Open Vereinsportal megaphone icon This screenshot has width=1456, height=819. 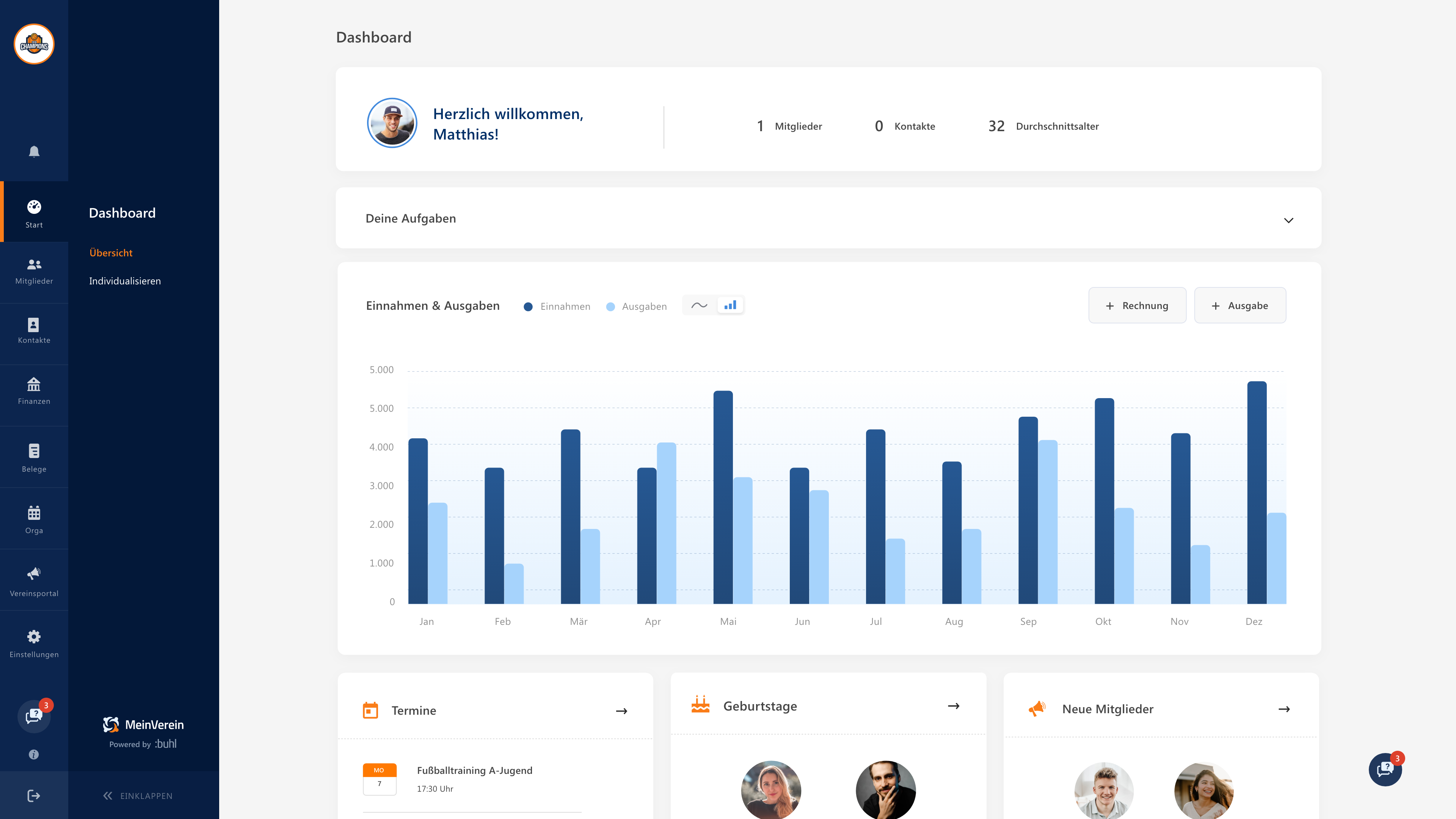pos(34,581)
